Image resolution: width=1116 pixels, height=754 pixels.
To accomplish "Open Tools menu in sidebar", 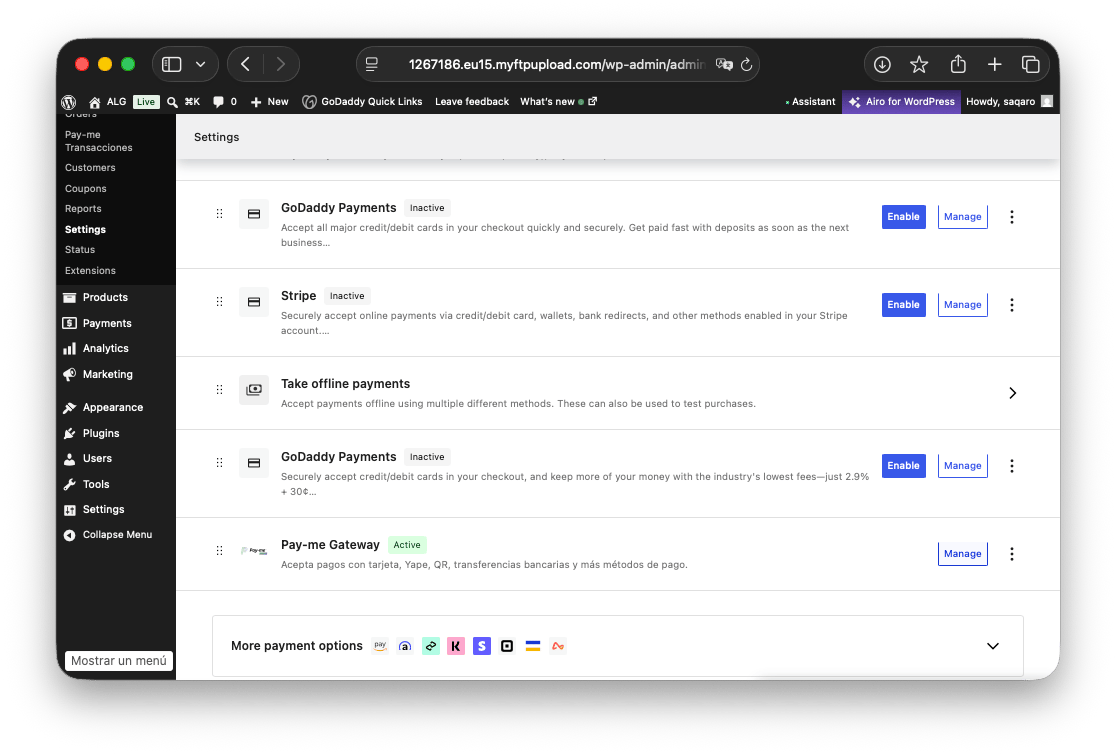I will (96, 484).
